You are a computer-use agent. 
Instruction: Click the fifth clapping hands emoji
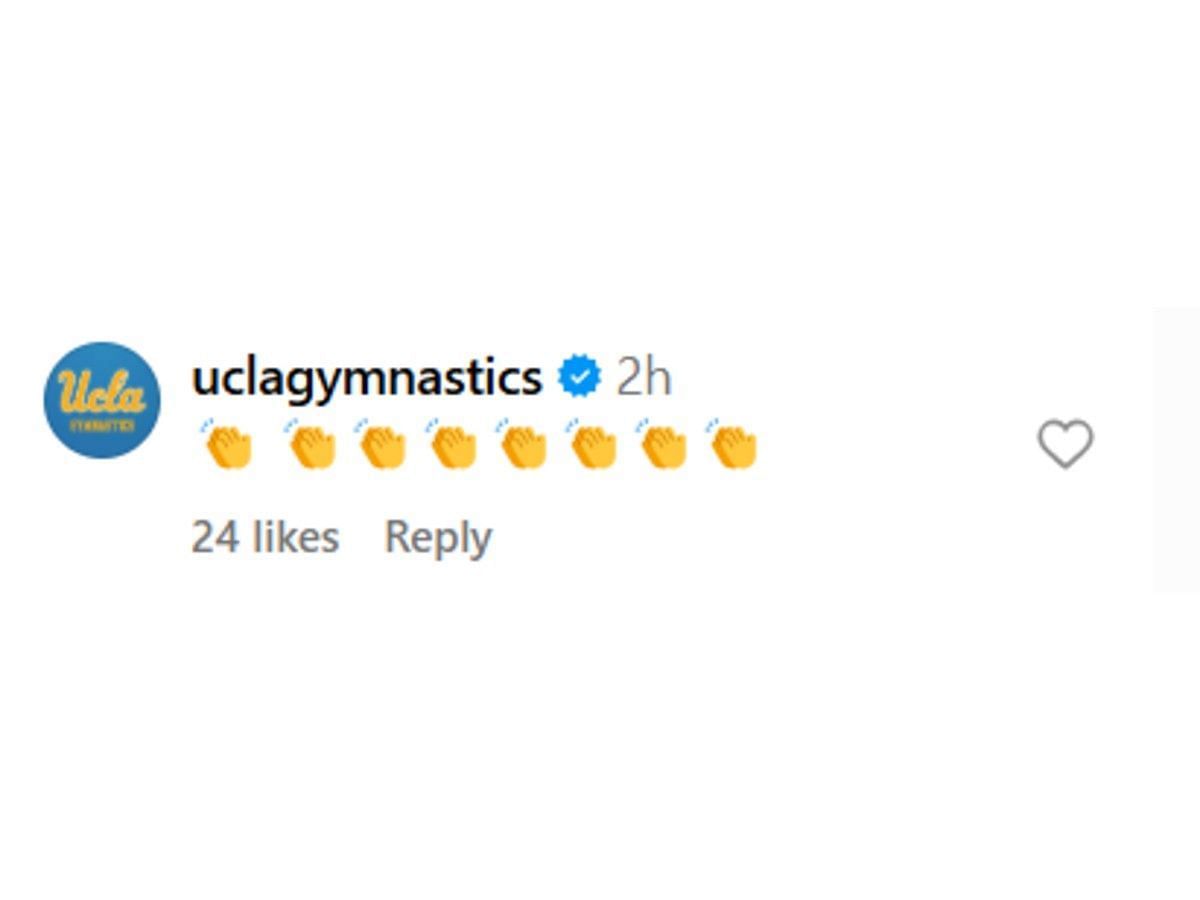(x=521, y=444)
